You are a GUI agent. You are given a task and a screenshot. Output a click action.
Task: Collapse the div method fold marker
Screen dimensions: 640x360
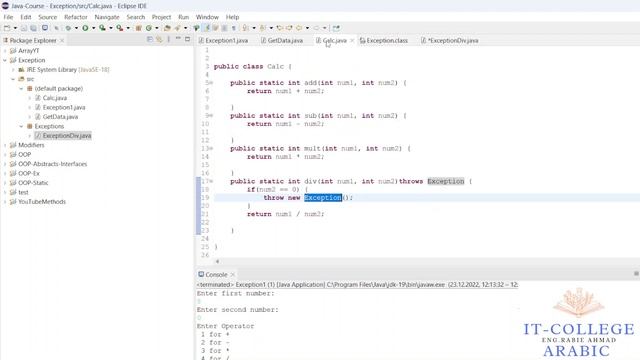coord(211,181)
